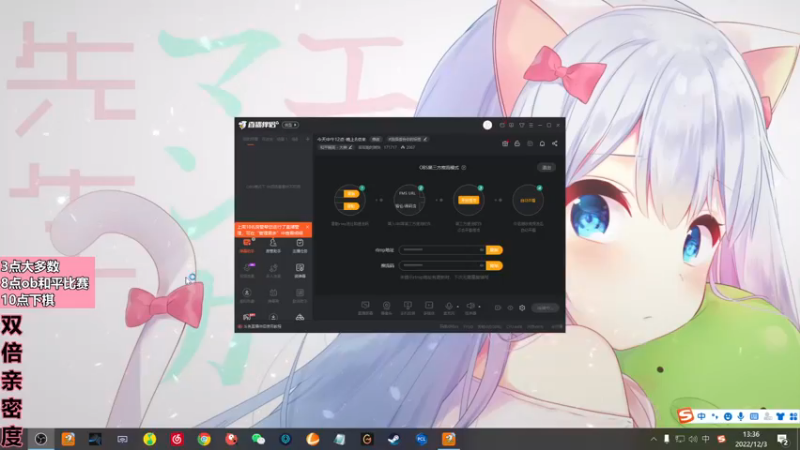Image resolution: width=800 pixels, height=450 pixels.
Task: Click inside the rtmp address field
Action: coord(442,250)
